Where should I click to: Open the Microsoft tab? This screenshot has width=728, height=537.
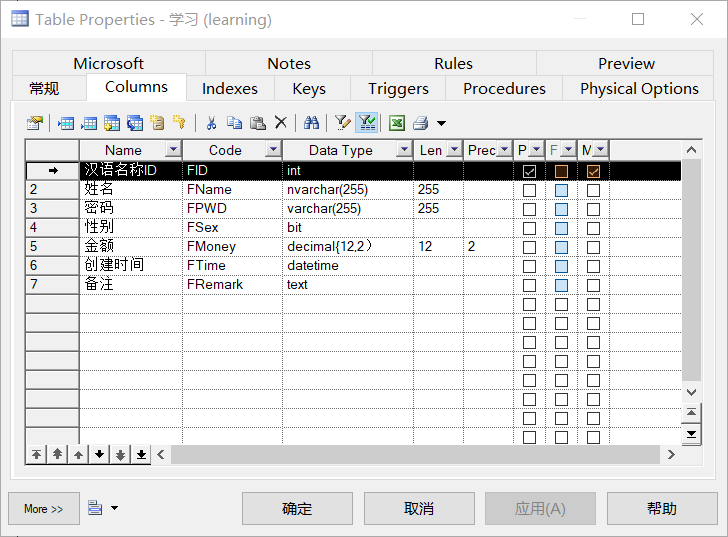click(109, 63)
